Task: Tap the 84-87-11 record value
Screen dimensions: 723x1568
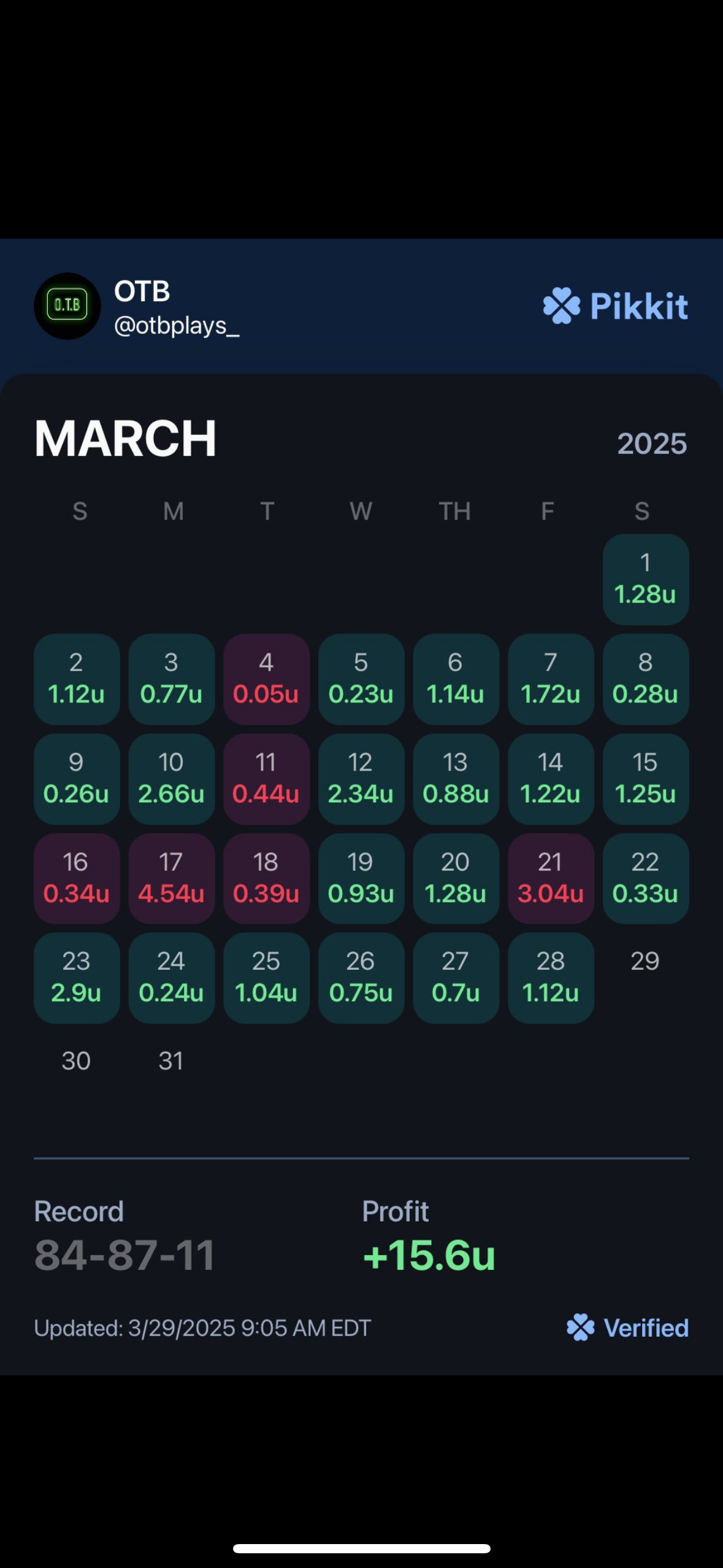Action: [x=124, y=1255]
